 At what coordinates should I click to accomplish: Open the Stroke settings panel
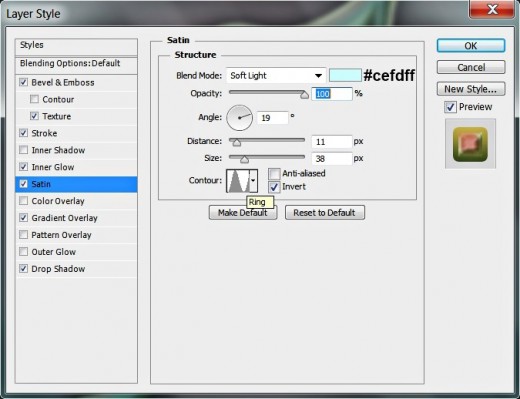[x=44, y=133]
